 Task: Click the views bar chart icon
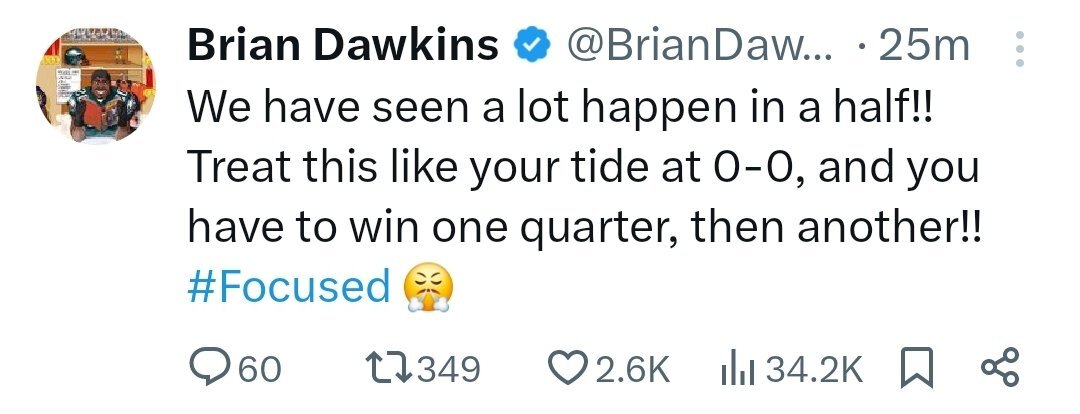tap(736, 369)
